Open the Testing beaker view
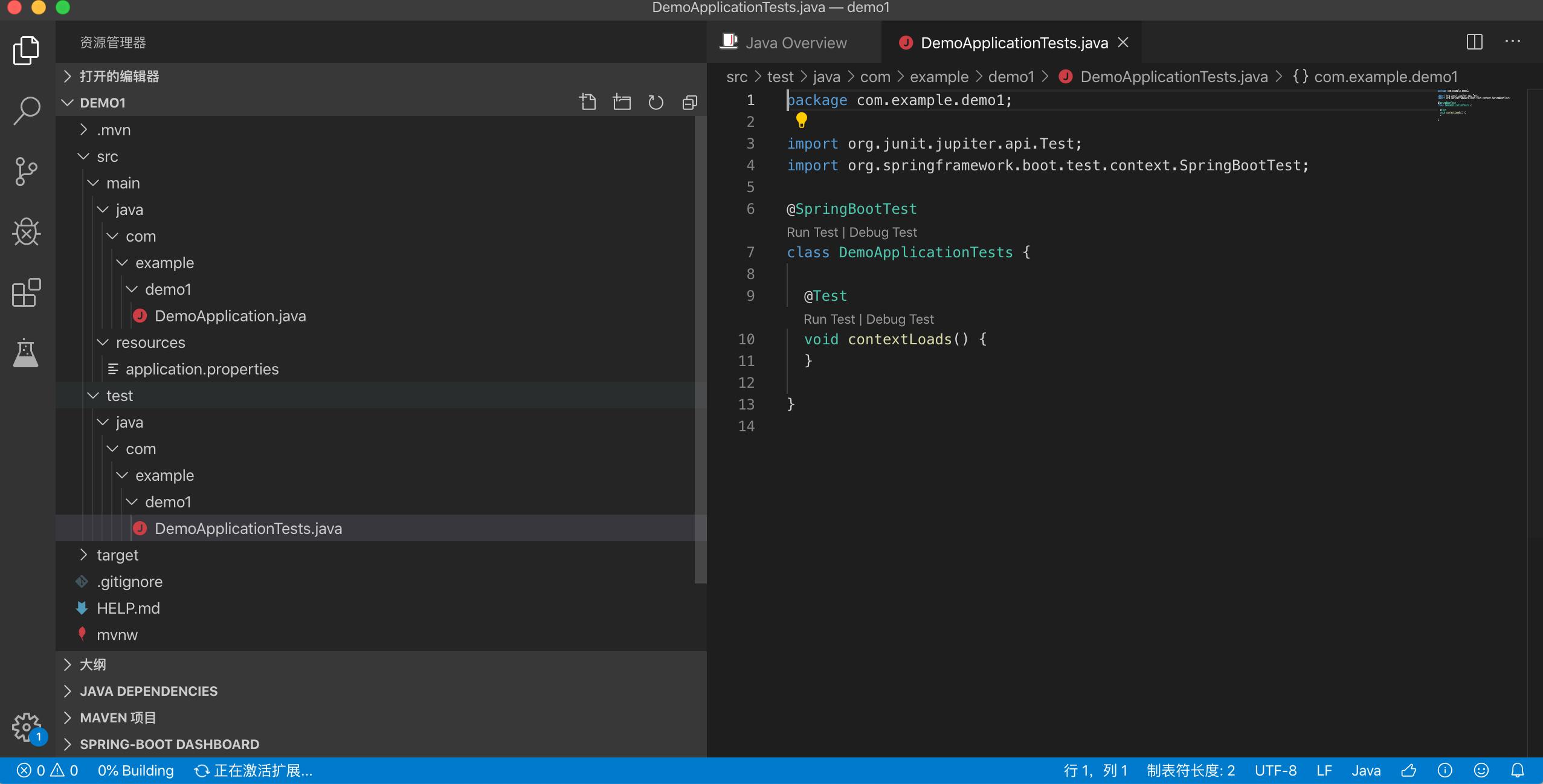Viewport: 1543px width, 784px height. point(26,353)
